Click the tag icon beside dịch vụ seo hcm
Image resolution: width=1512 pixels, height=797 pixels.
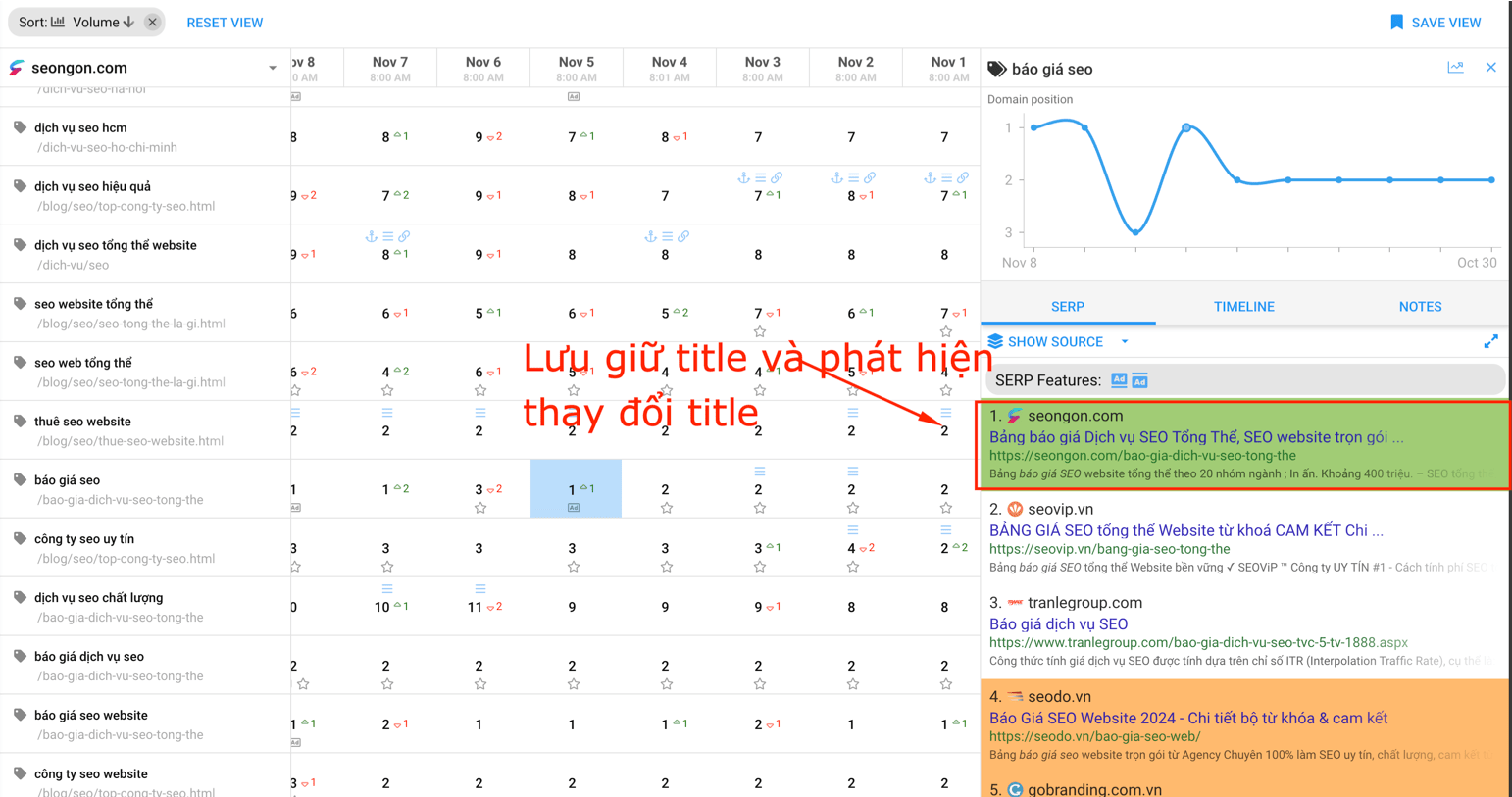20,127
